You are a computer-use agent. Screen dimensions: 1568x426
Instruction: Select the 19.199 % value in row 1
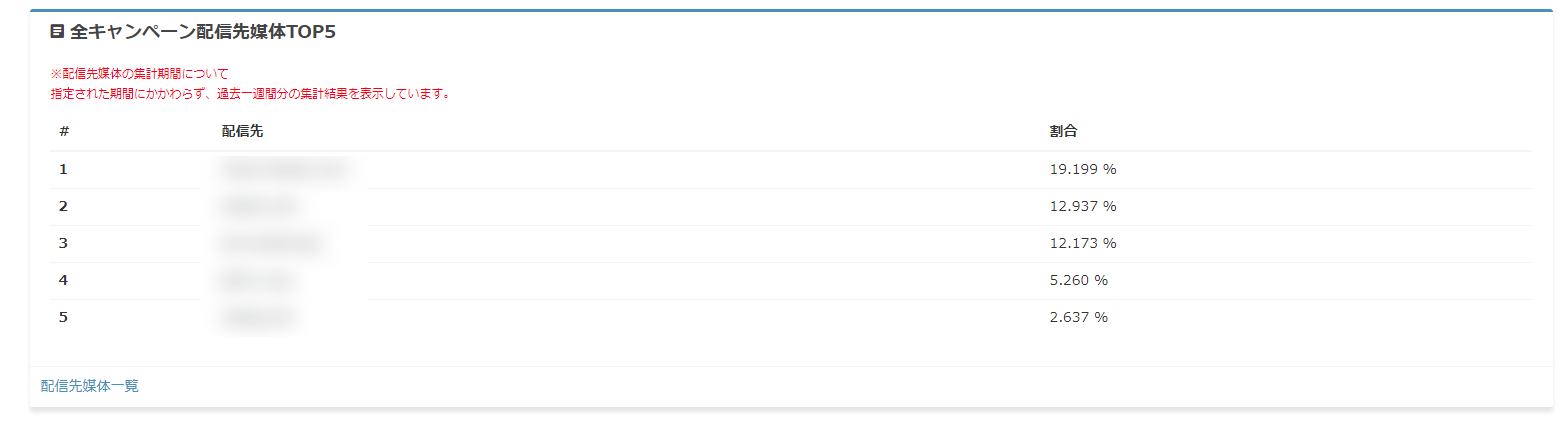point(1082,169)
